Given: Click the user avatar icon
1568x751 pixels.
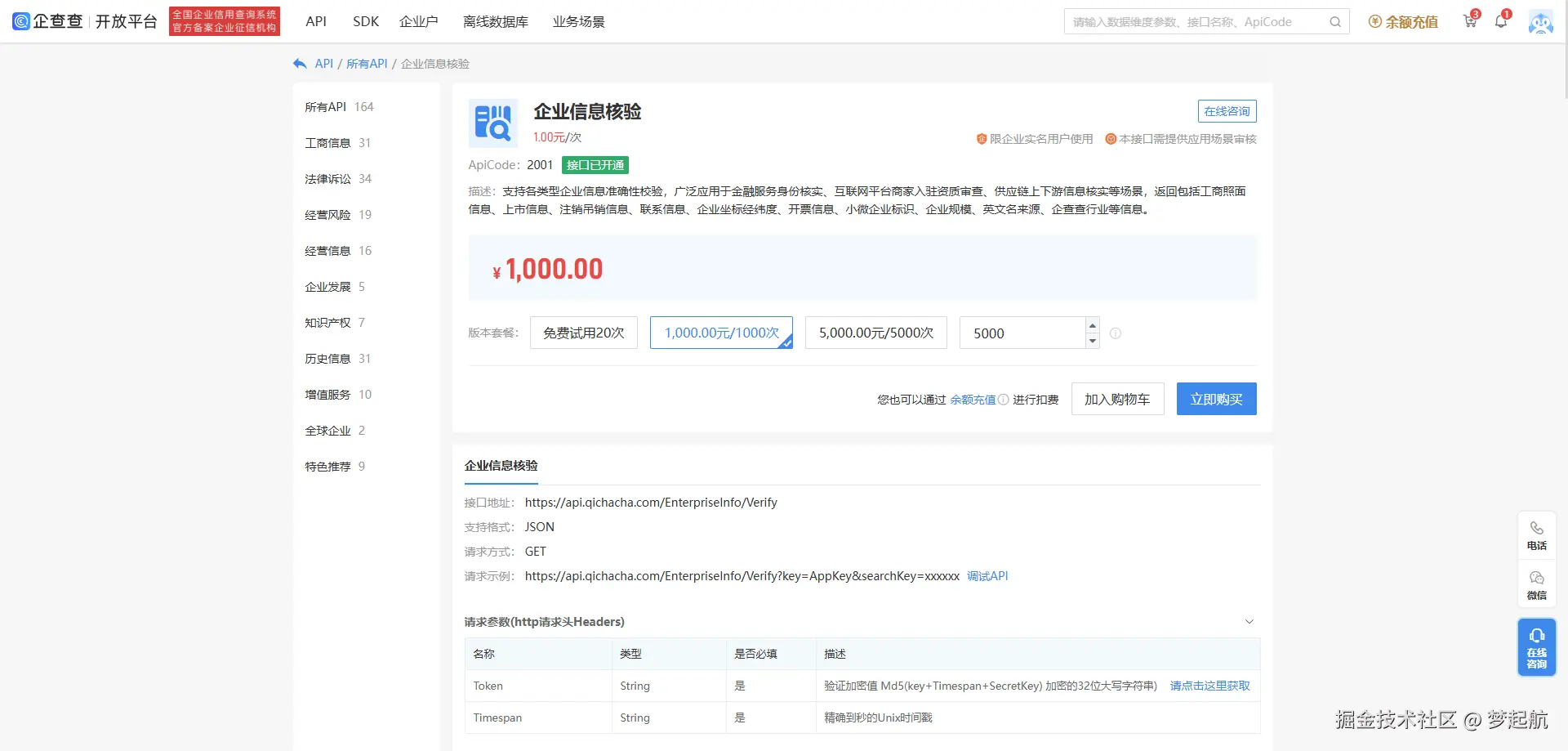Looking at the screenshot, I should 1541,22.
